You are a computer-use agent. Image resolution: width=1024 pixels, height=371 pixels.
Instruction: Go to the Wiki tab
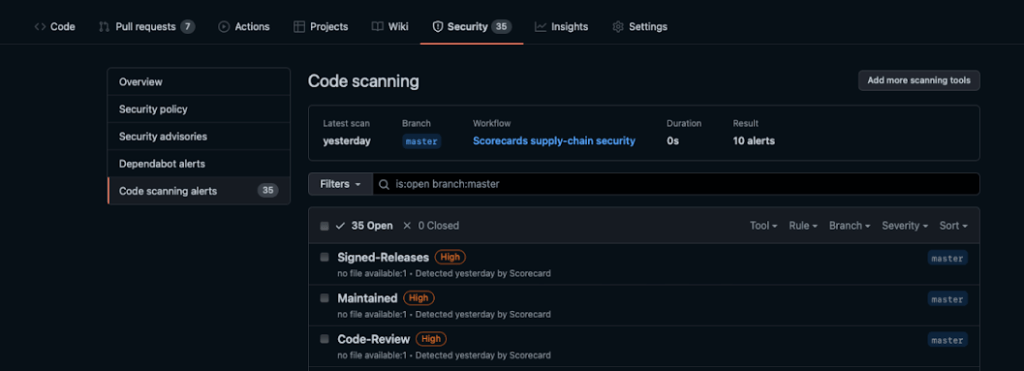point(390,27)
